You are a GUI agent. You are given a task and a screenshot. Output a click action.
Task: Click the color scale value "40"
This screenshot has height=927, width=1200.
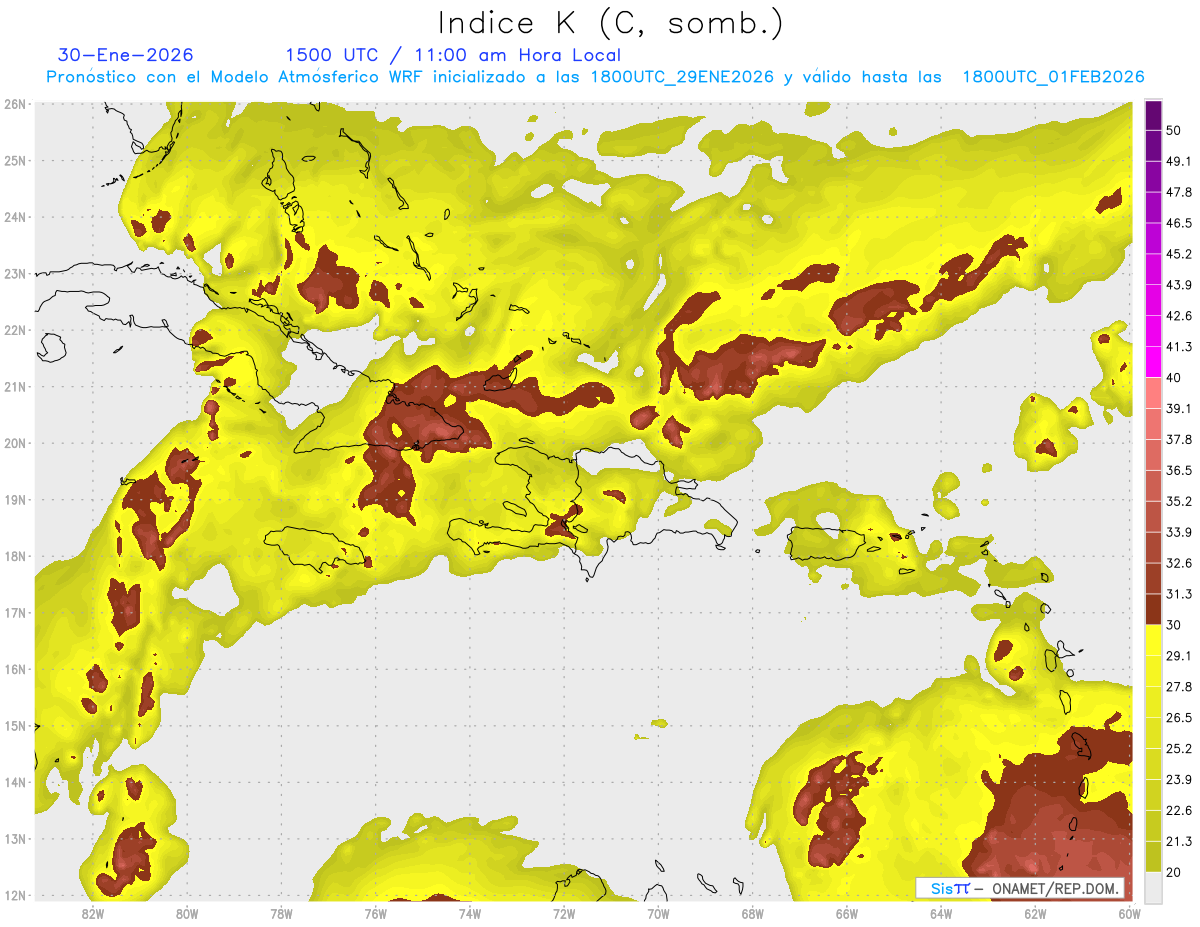pos(1174,378)
